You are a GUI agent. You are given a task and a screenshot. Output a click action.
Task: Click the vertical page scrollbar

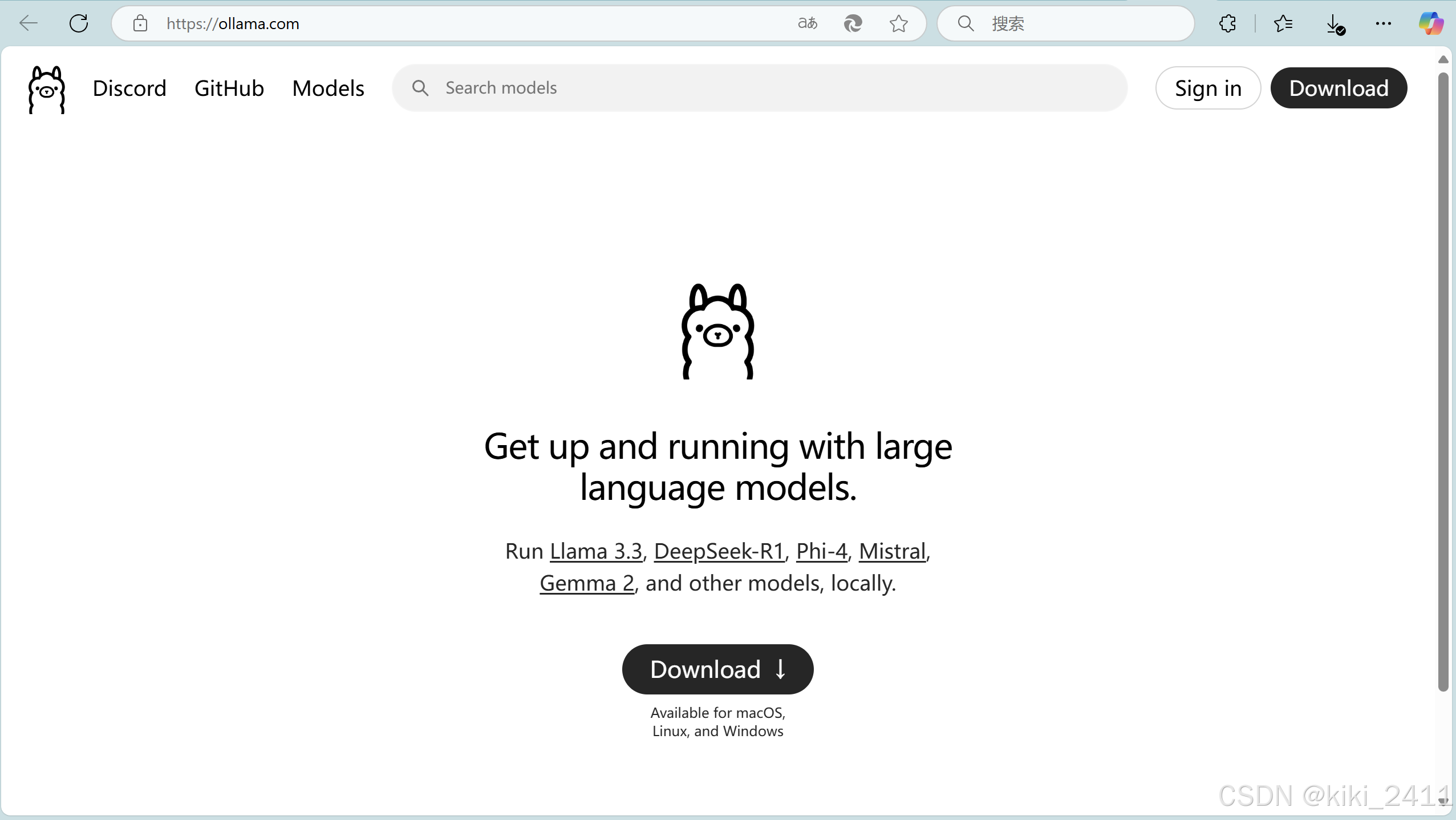[1443, 381]
